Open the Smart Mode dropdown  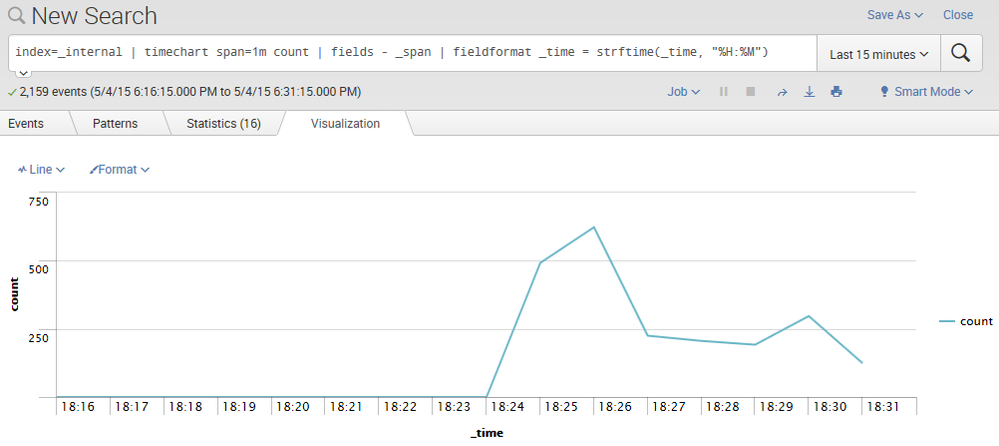[925, 92]
